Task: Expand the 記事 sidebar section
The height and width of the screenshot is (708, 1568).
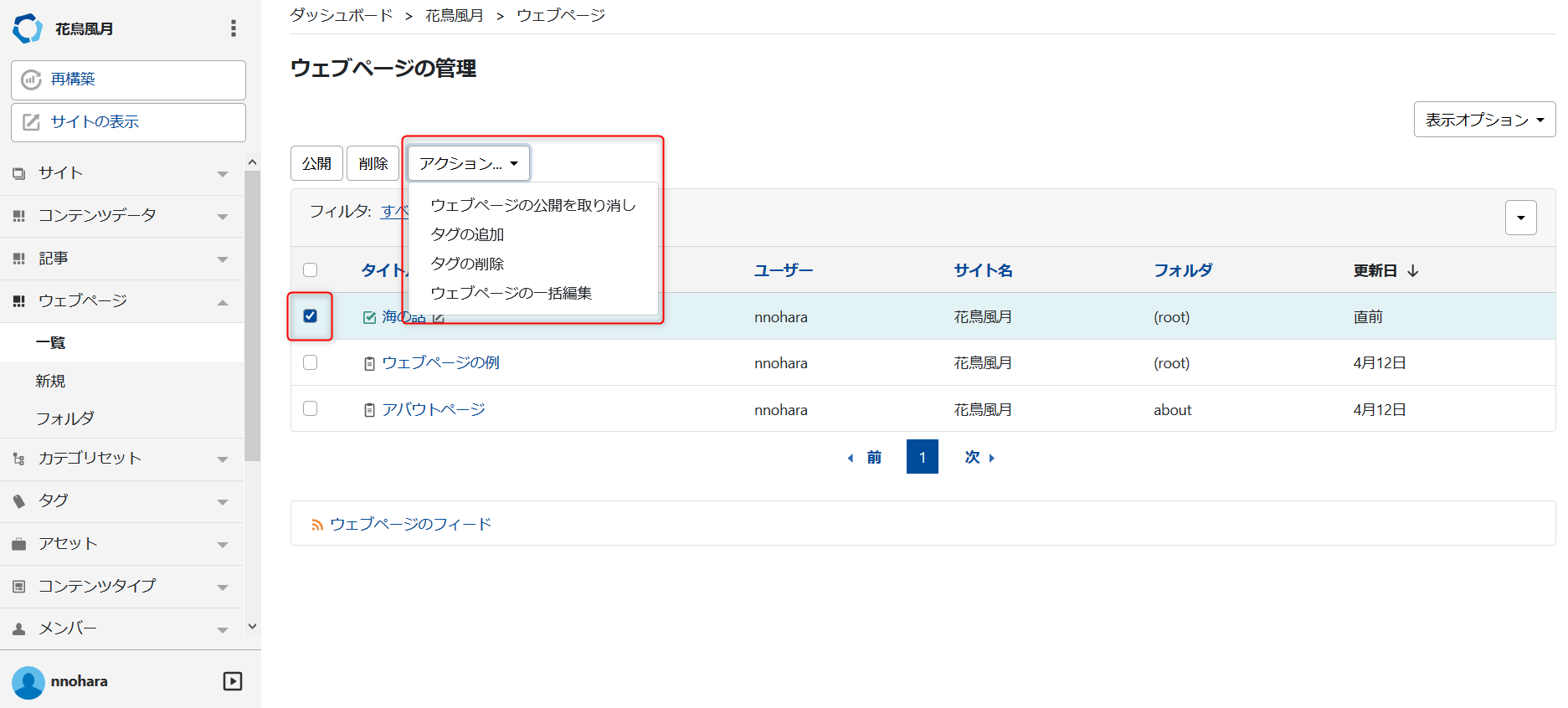Action: point(223,259)
